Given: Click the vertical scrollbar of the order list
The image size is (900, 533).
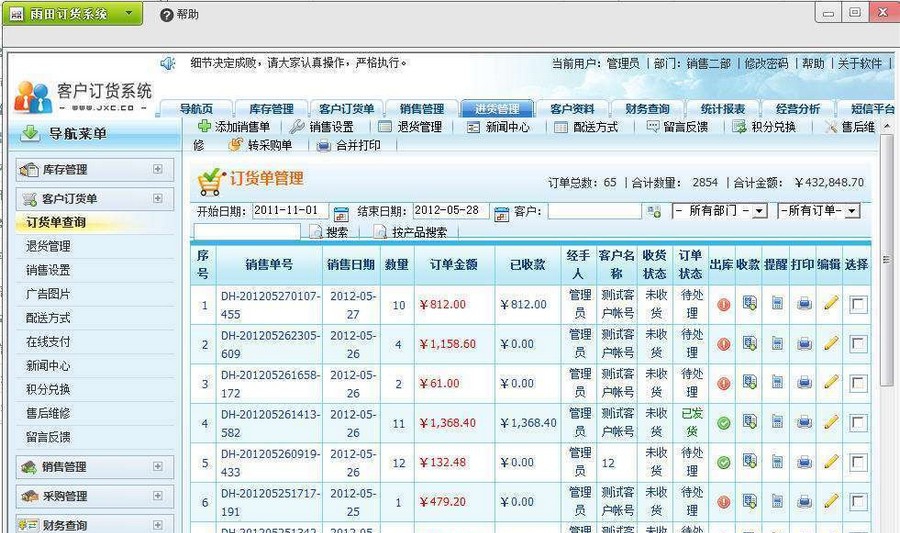Looking at the screenshot, I should click(886, 259).
